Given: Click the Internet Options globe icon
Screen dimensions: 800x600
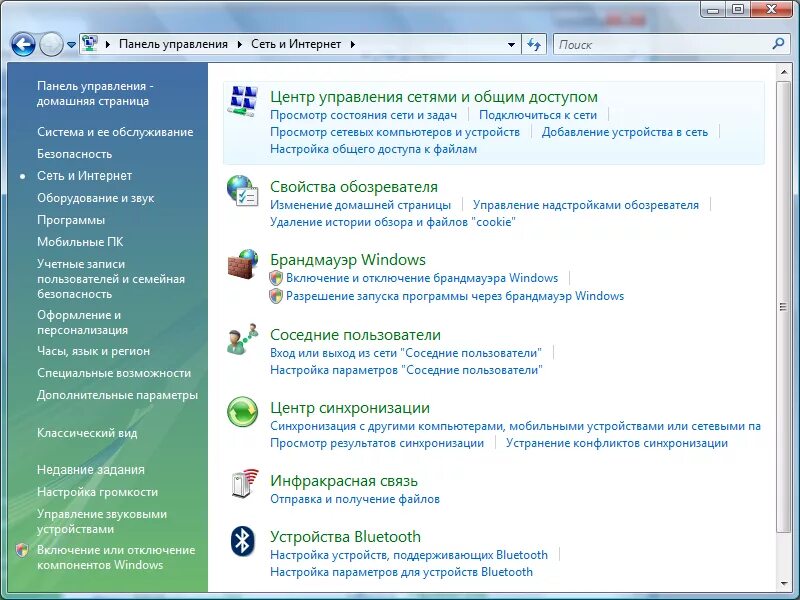Looking at the screenshot, I should [x=242, y=191].
